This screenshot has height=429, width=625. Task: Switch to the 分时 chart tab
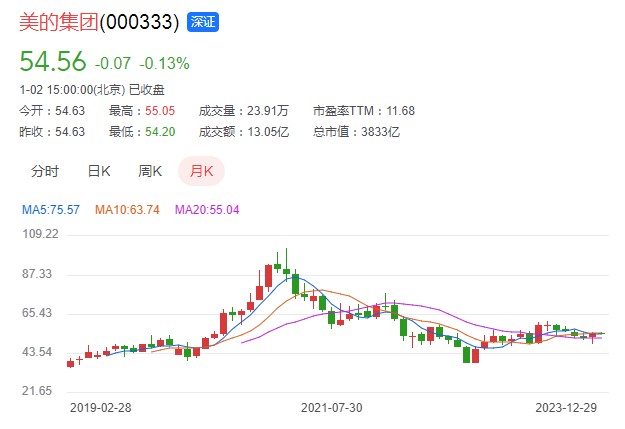(x=45, y=171)
